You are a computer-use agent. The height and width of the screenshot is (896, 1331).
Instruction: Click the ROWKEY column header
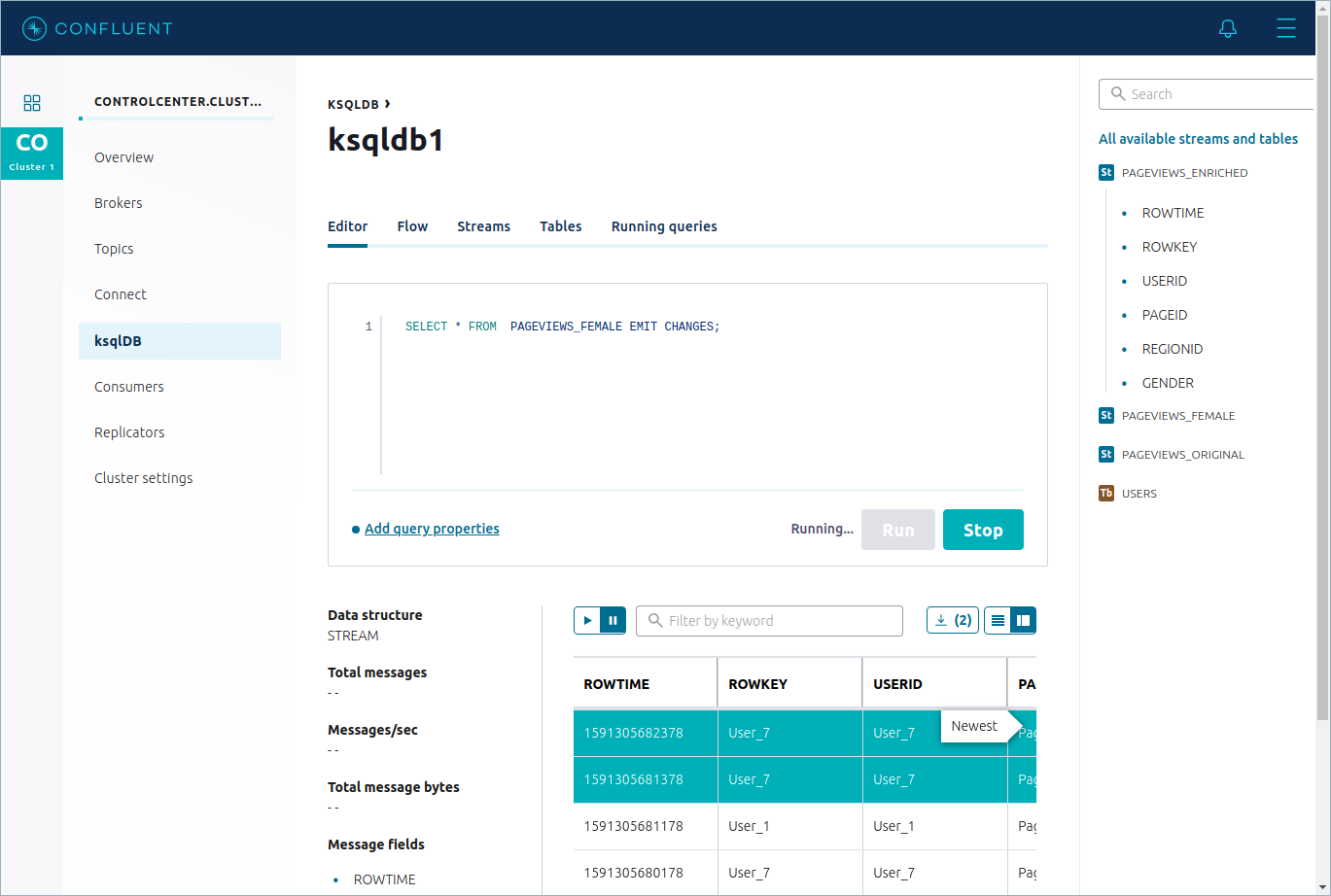click(789, 684)
